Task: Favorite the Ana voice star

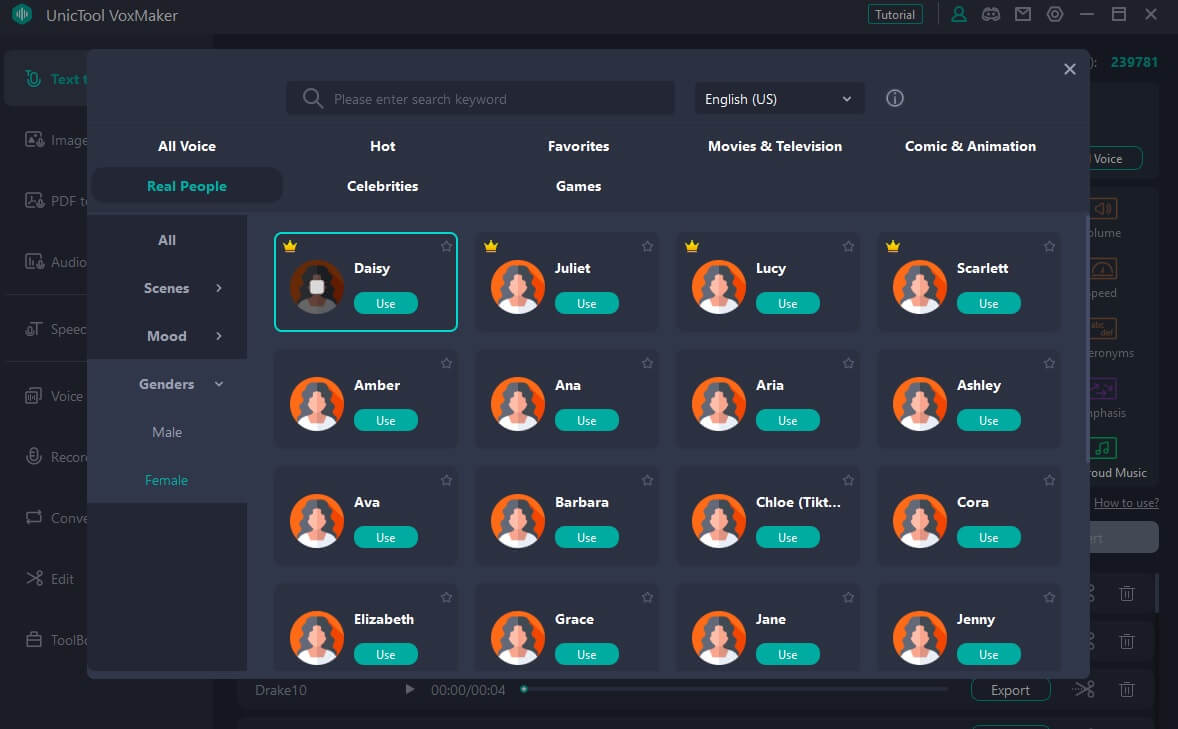Action: [x=647, y=364]
